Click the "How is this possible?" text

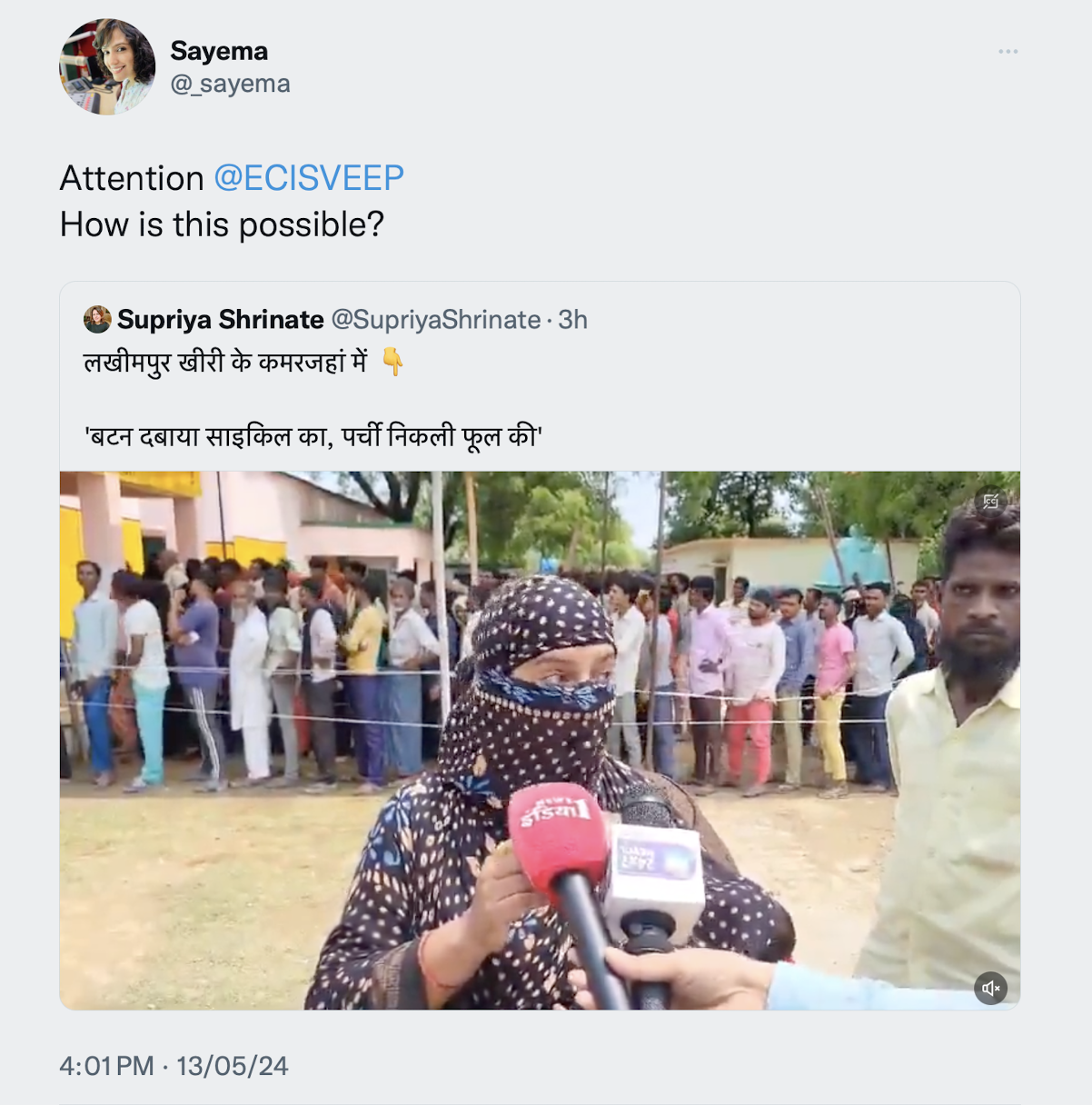tap(222, 224)
